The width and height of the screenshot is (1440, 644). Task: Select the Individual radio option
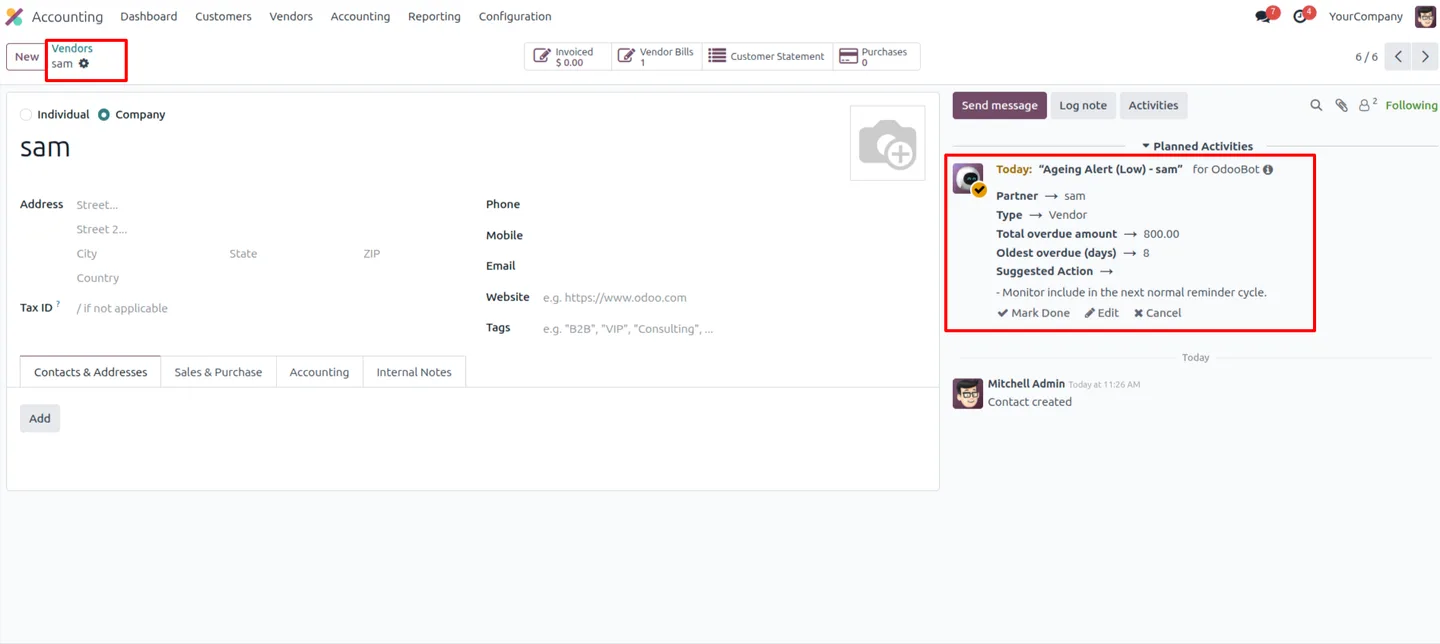[26, 115]
